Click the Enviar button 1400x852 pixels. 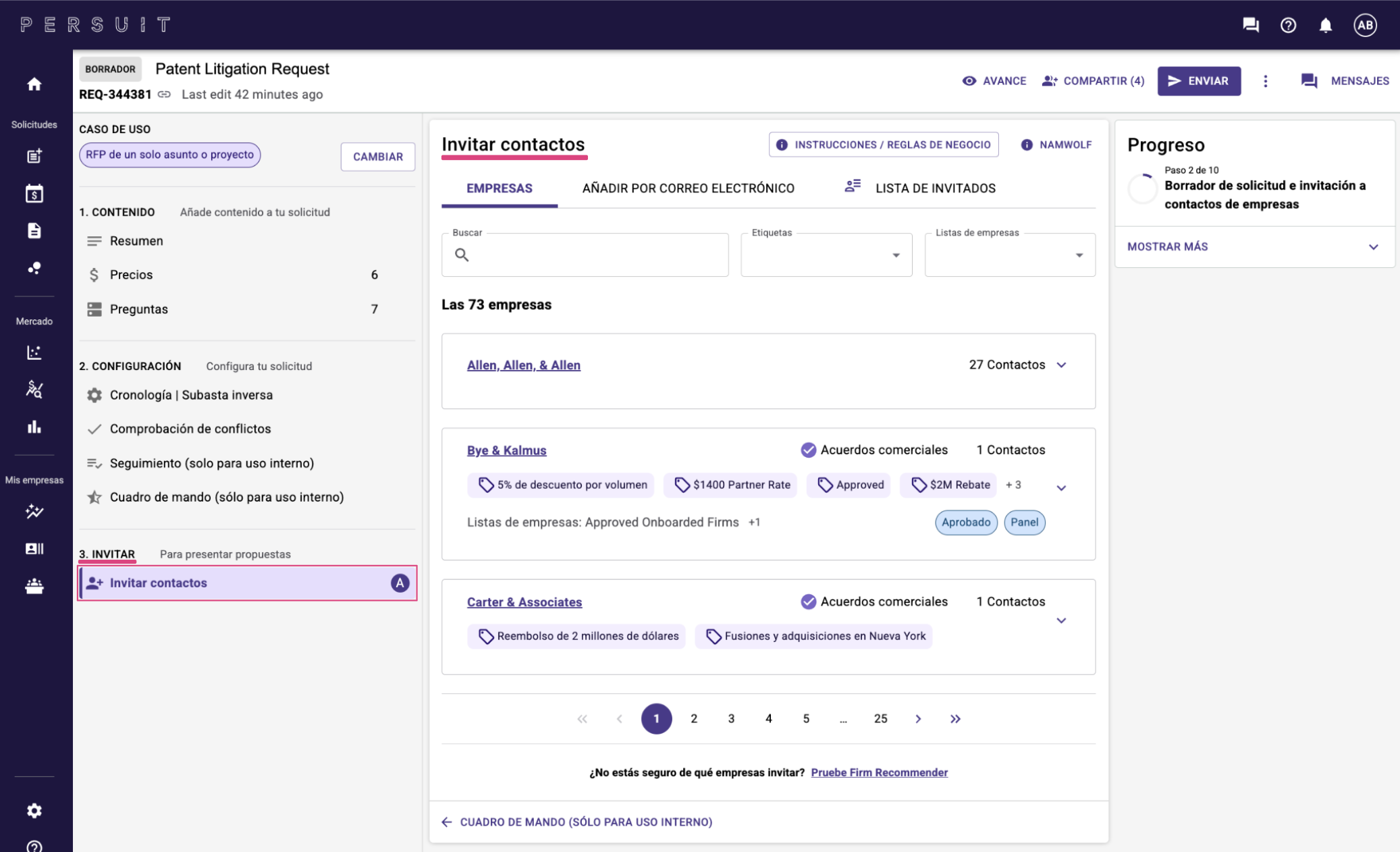(1199, 81)
